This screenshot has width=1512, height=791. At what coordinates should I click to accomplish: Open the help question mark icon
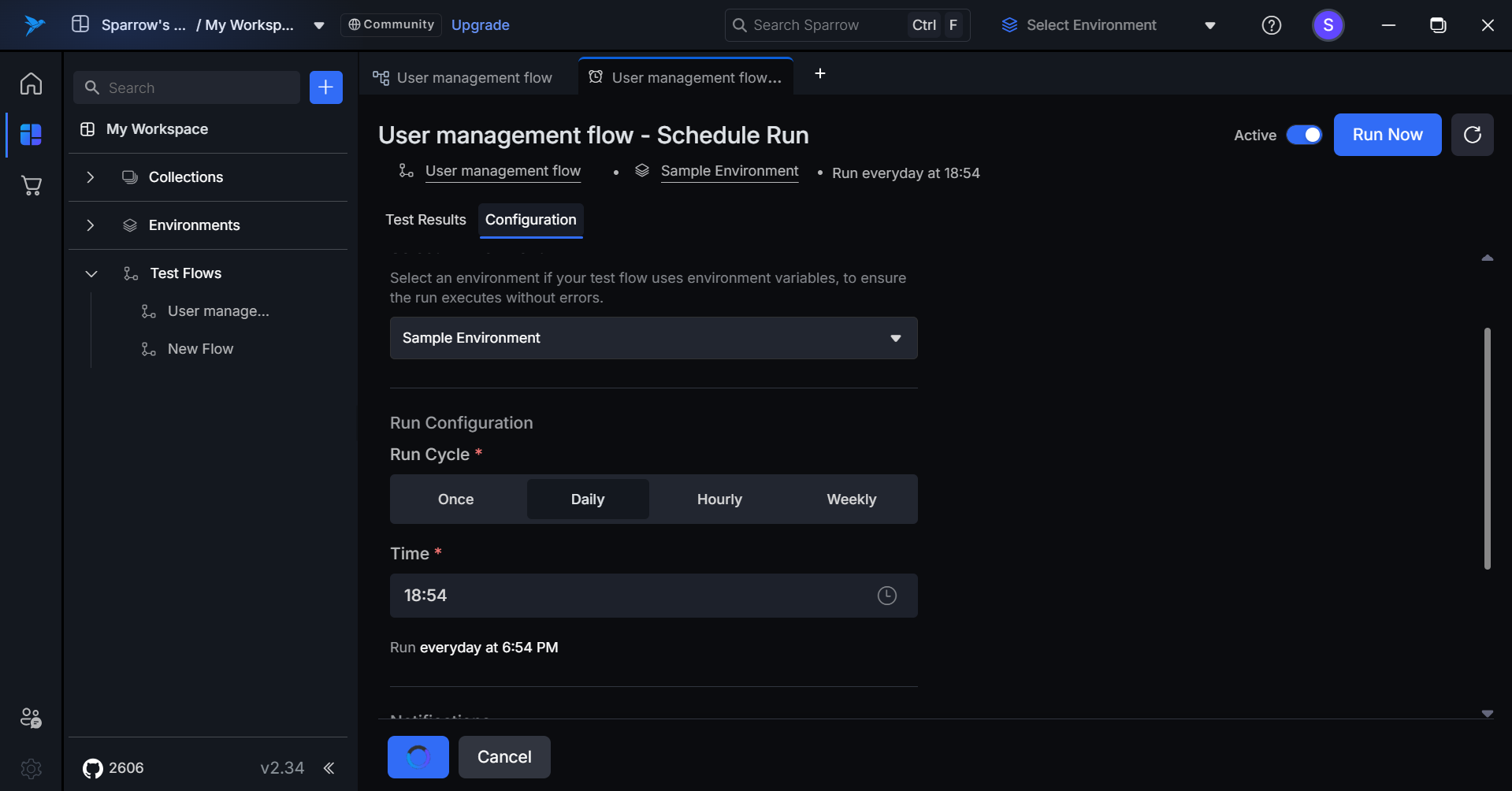pos(1271,25)
